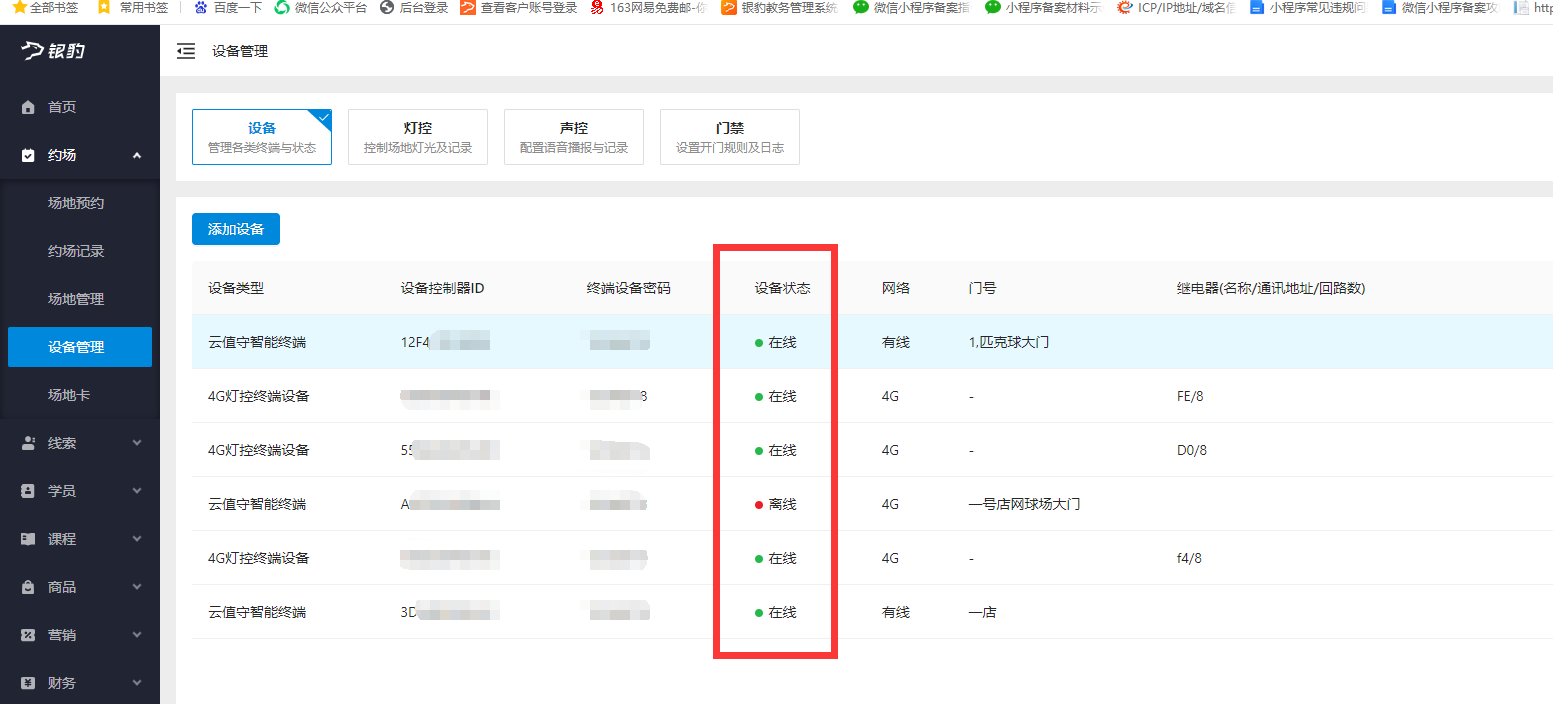1553x704 pixels.
Task: Switch to the 门禁 tab
Action: (729, 136)
